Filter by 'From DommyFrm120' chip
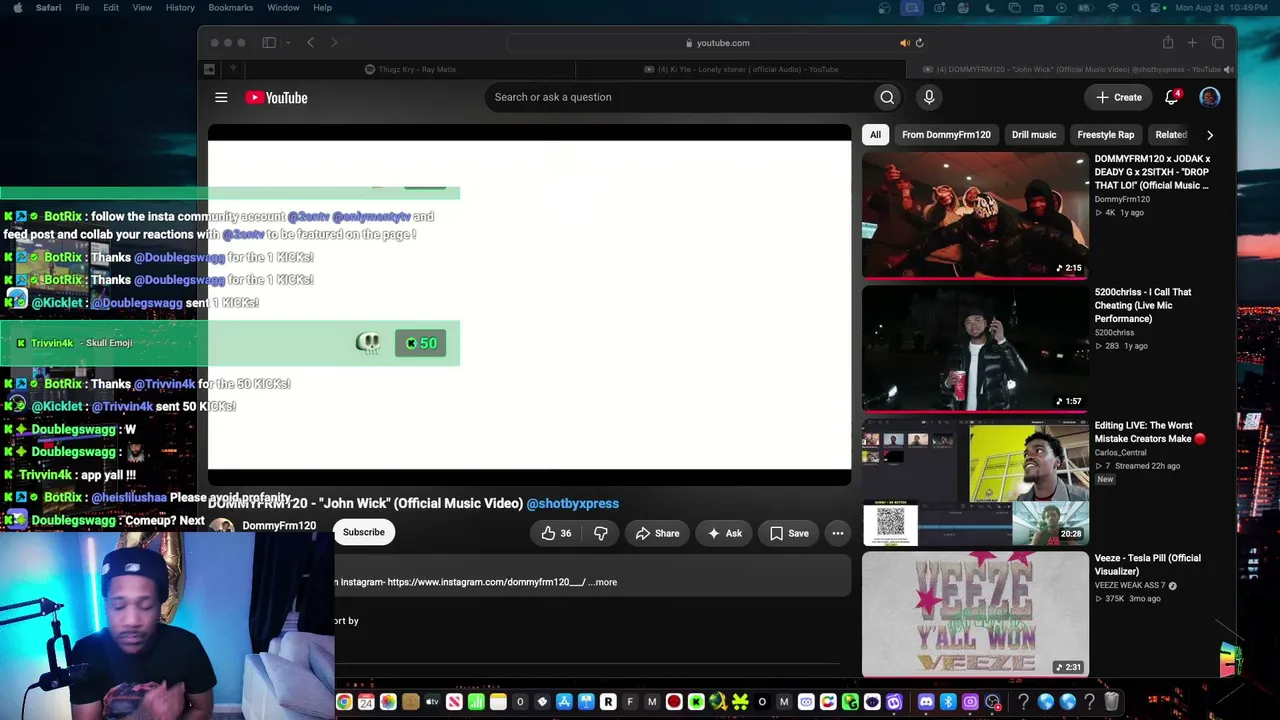 coord(946,135)
